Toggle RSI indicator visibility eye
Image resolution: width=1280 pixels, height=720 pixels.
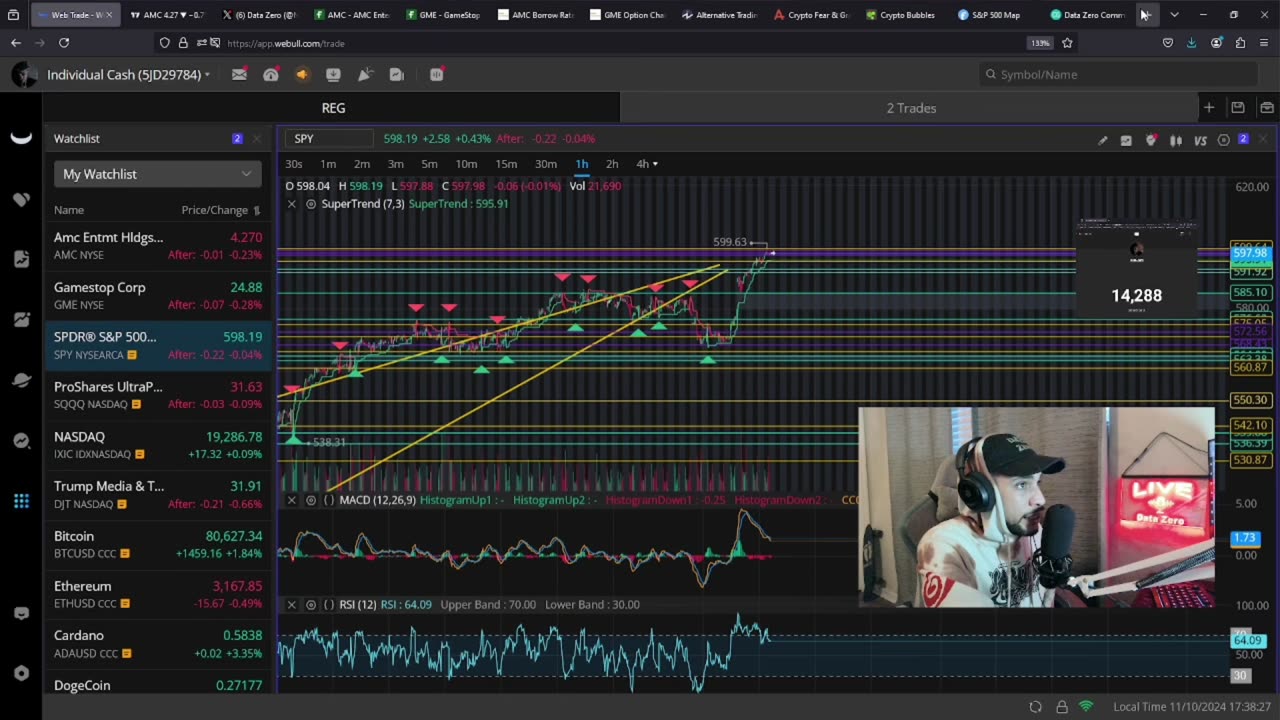click(311, 605)
